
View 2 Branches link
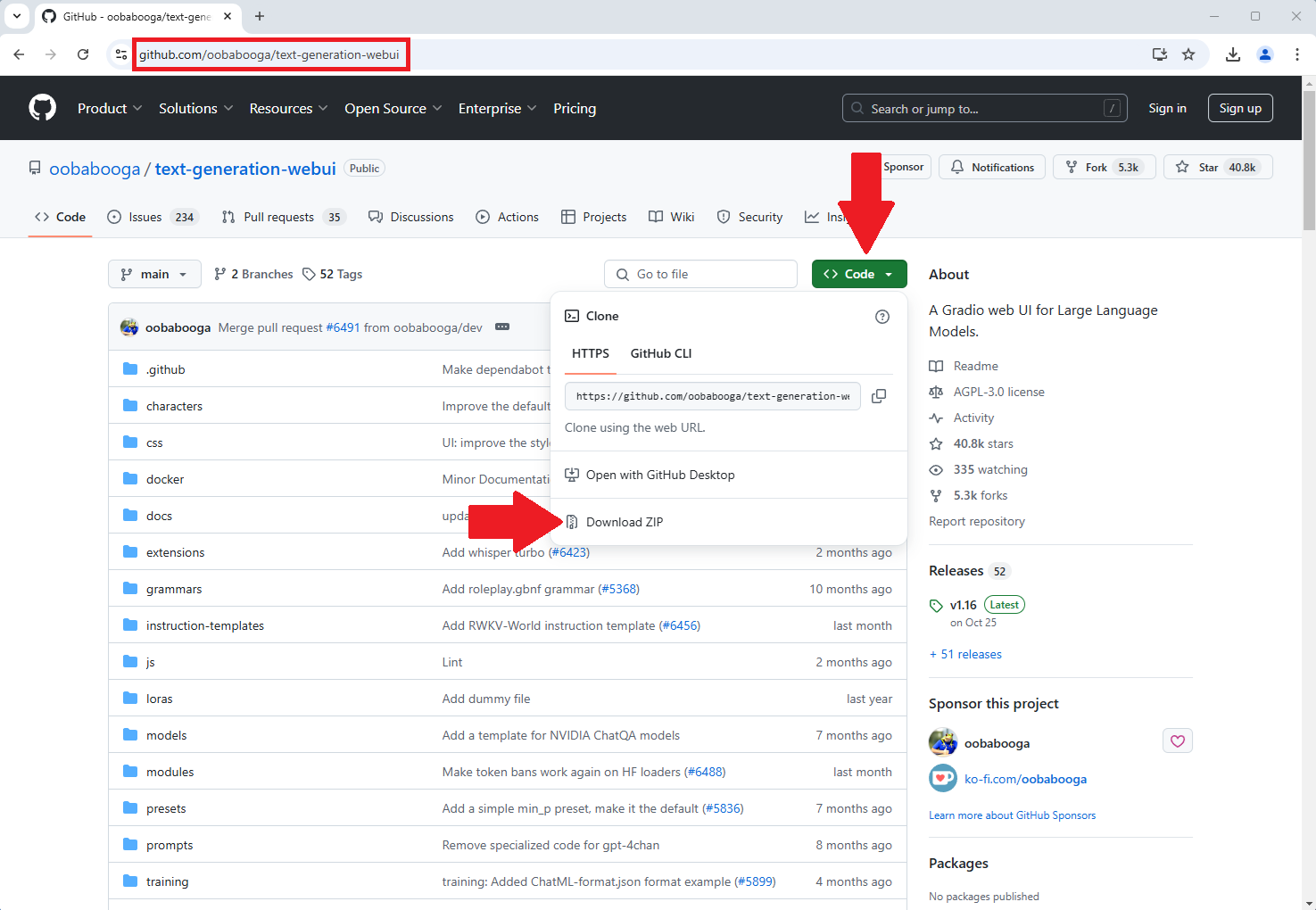click(x=253, y=274)
